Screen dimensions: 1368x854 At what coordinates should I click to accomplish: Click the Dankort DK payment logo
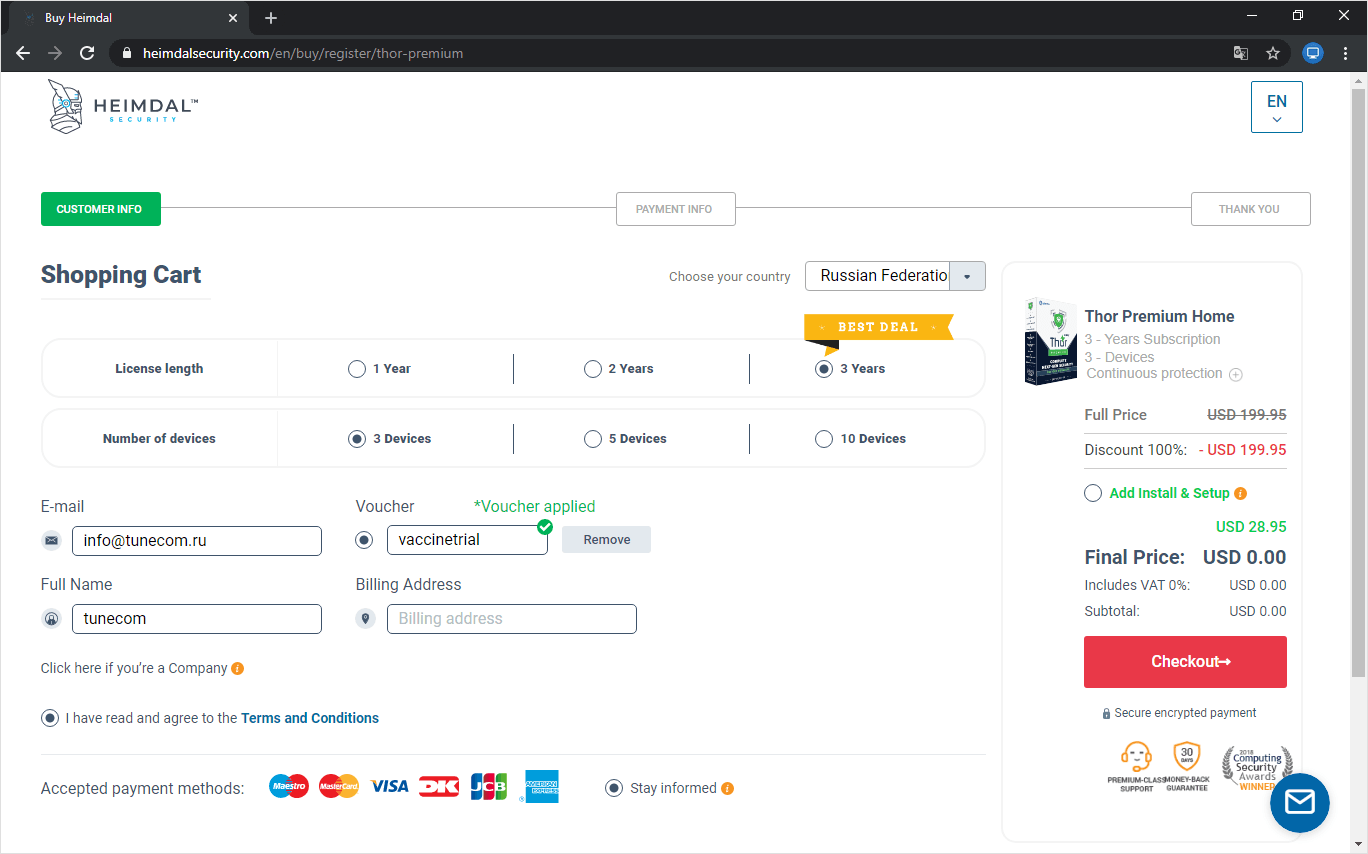(439, 787)
